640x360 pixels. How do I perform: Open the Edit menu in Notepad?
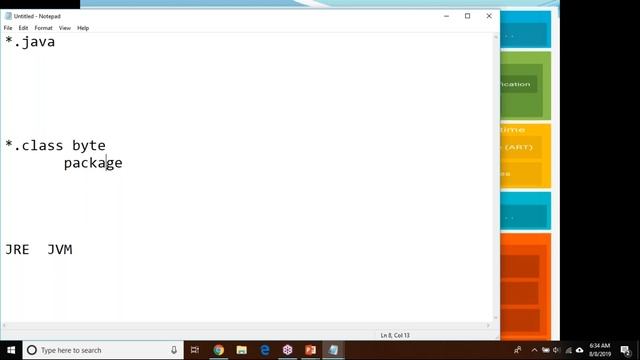tap(23, 28)
